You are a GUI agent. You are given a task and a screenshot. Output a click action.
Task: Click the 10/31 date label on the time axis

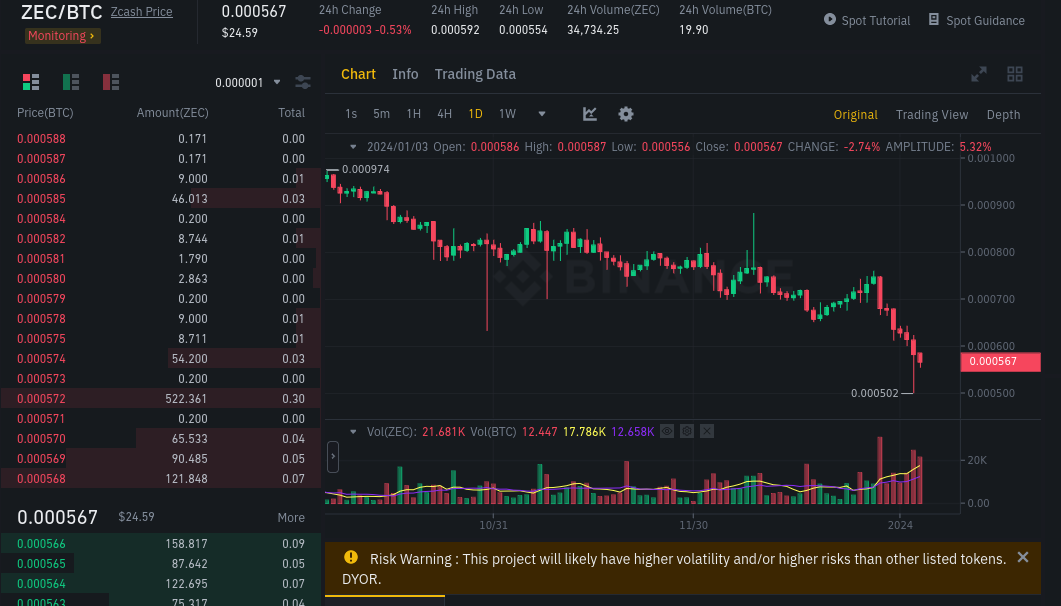click(493, 525)
